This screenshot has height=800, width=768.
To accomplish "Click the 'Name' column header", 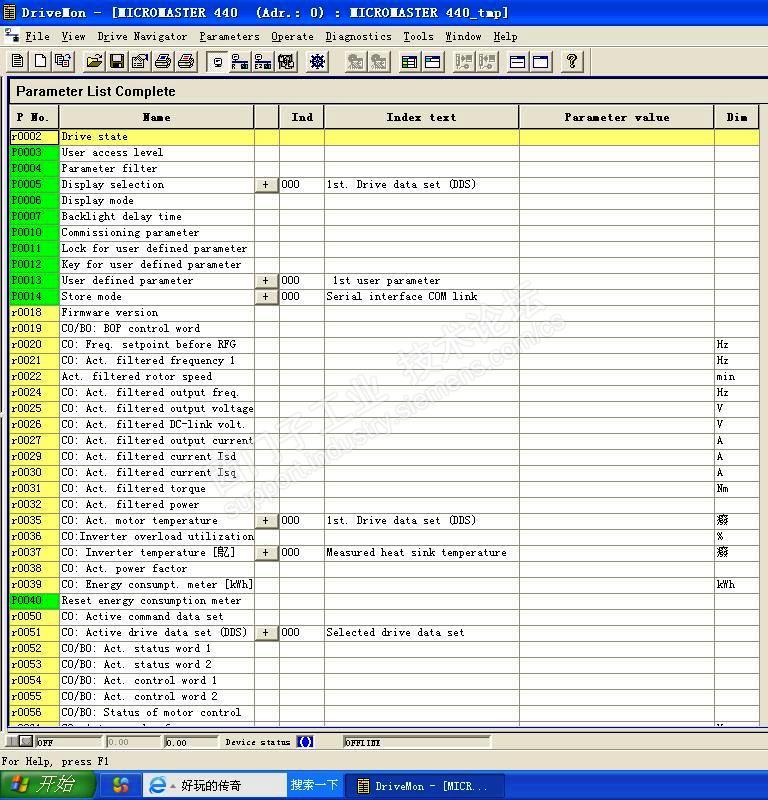I will pos(156,117).
